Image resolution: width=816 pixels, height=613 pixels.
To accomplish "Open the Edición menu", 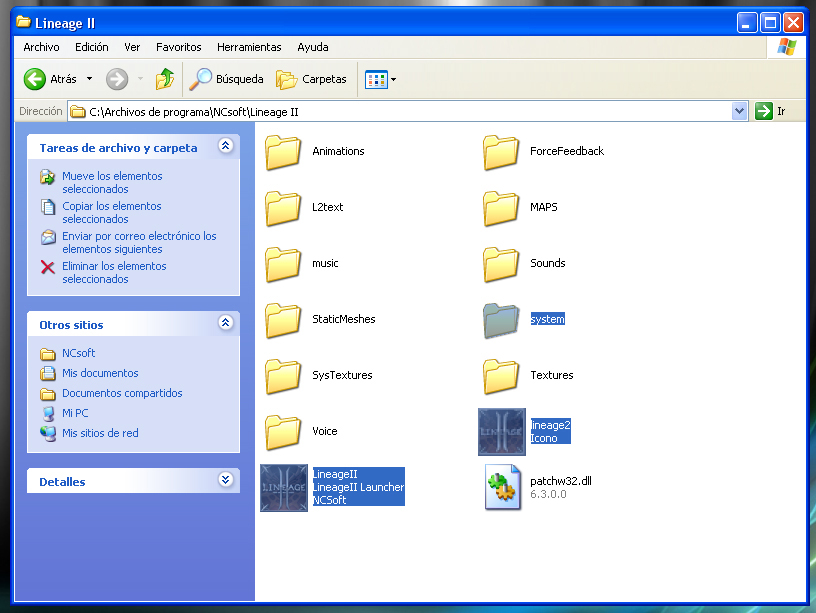I will click(92, 47).
